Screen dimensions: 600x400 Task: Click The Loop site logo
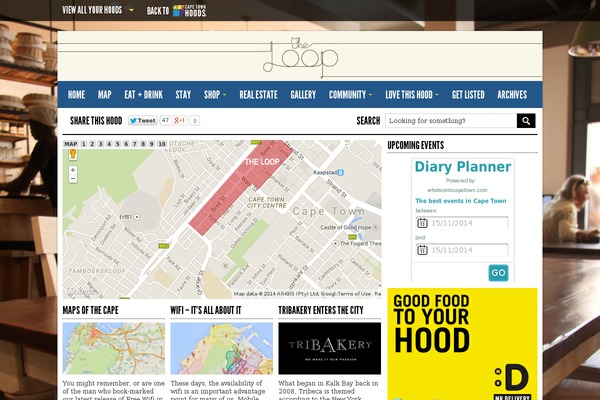(300, 56)
